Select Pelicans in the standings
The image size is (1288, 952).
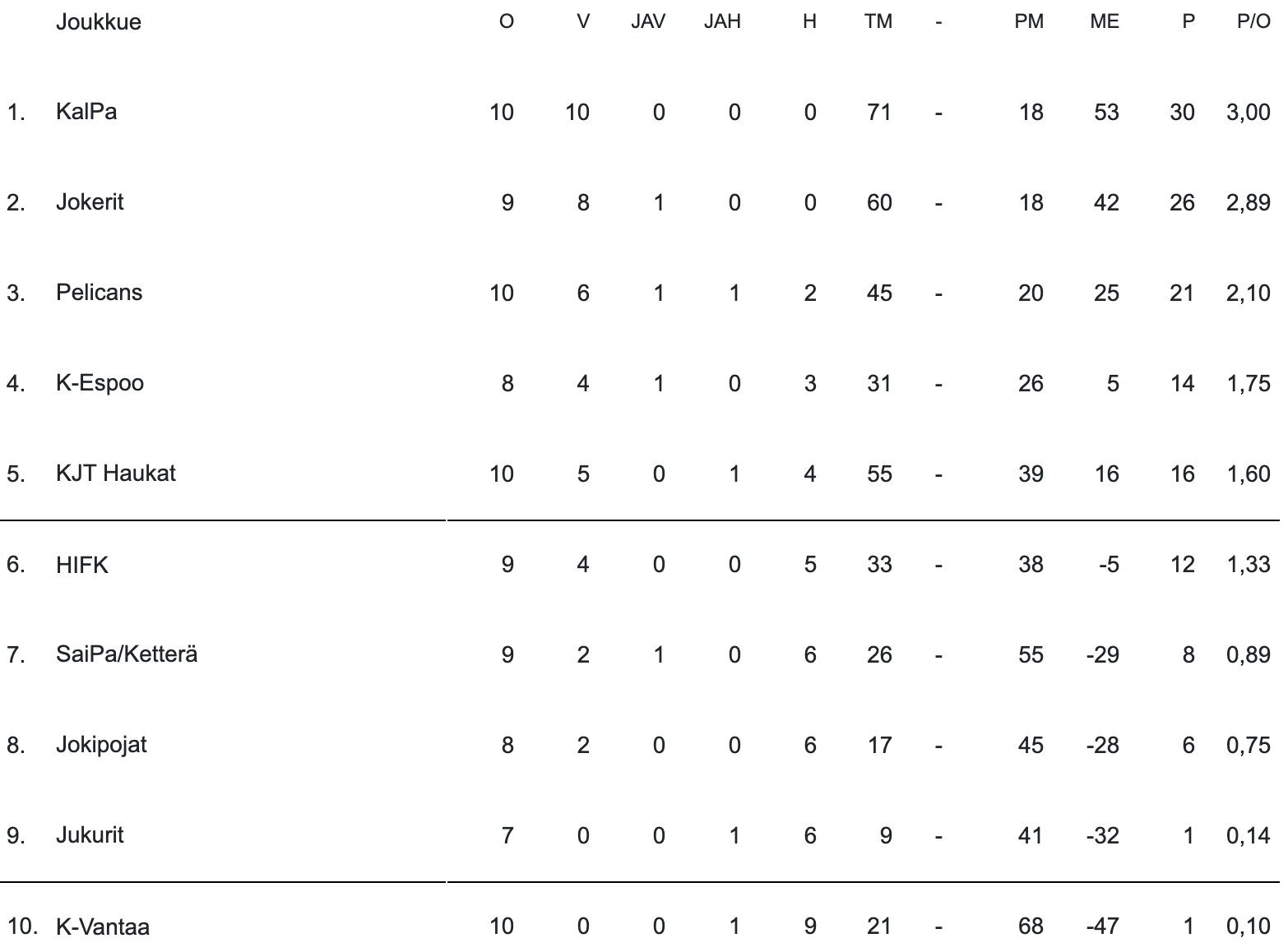[99, 292]
